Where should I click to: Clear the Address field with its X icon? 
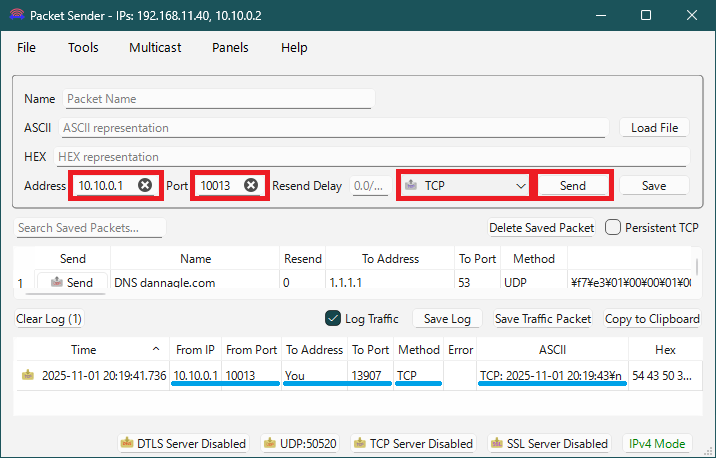tap(145, 185)
